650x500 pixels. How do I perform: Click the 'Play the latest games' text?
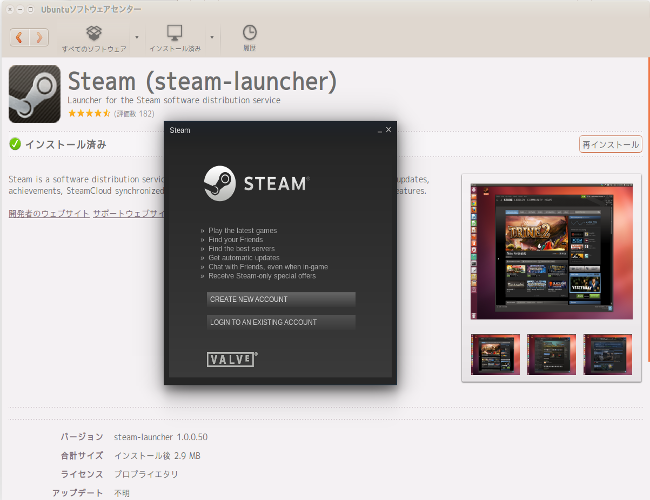(243, 231)
